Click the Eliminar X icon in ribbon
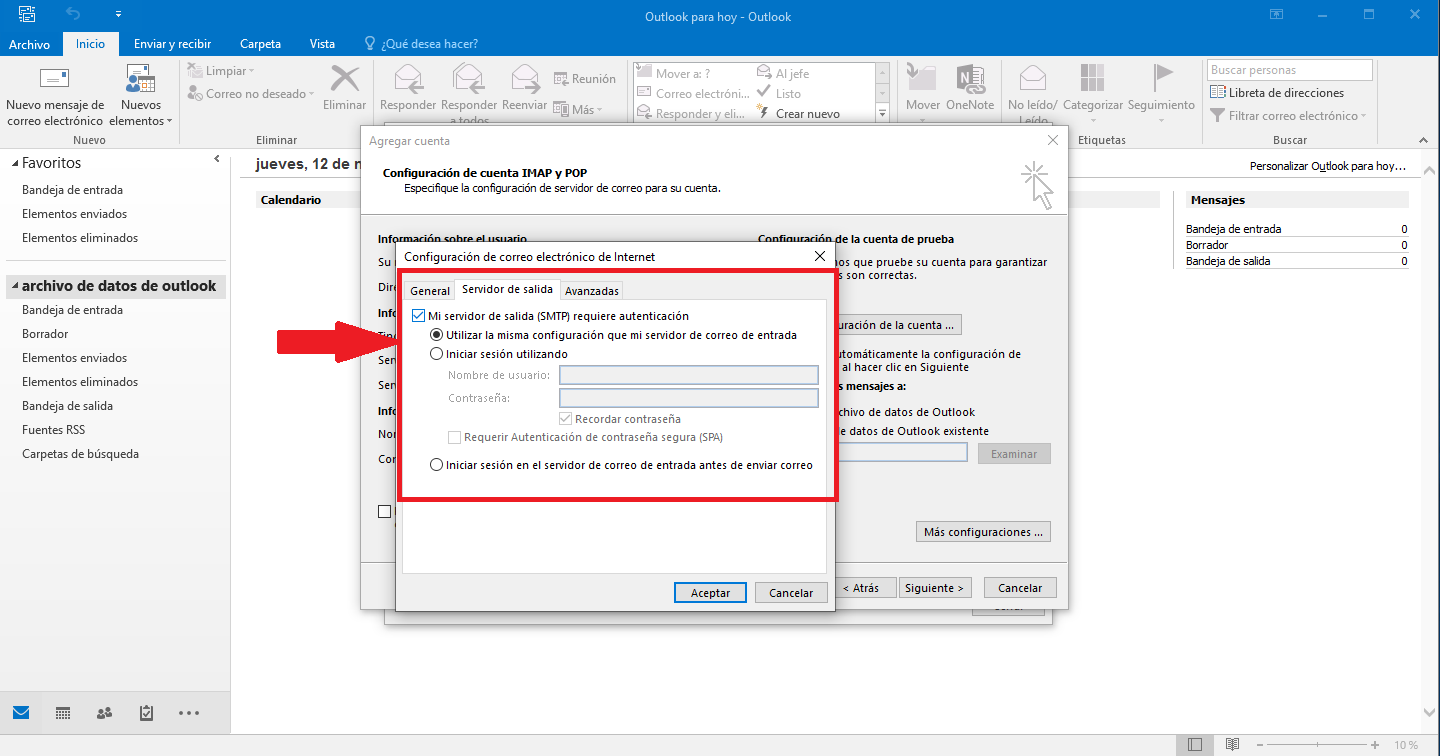Screen dimensions: 1440x756 tap(345, 79)
